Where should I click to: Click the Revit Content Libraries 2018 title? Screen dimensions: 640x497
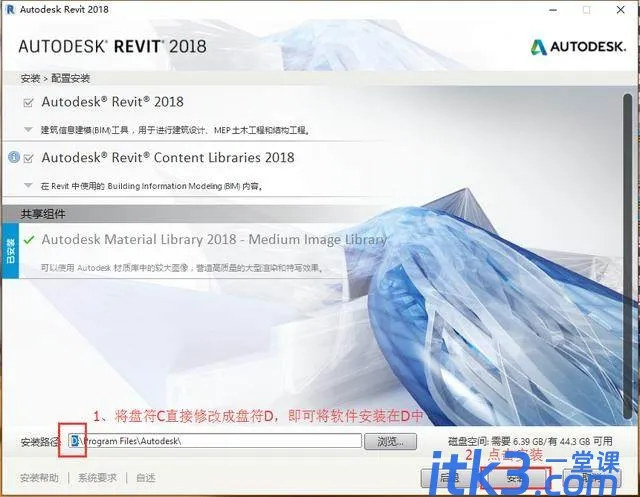(x=168, y=158)
